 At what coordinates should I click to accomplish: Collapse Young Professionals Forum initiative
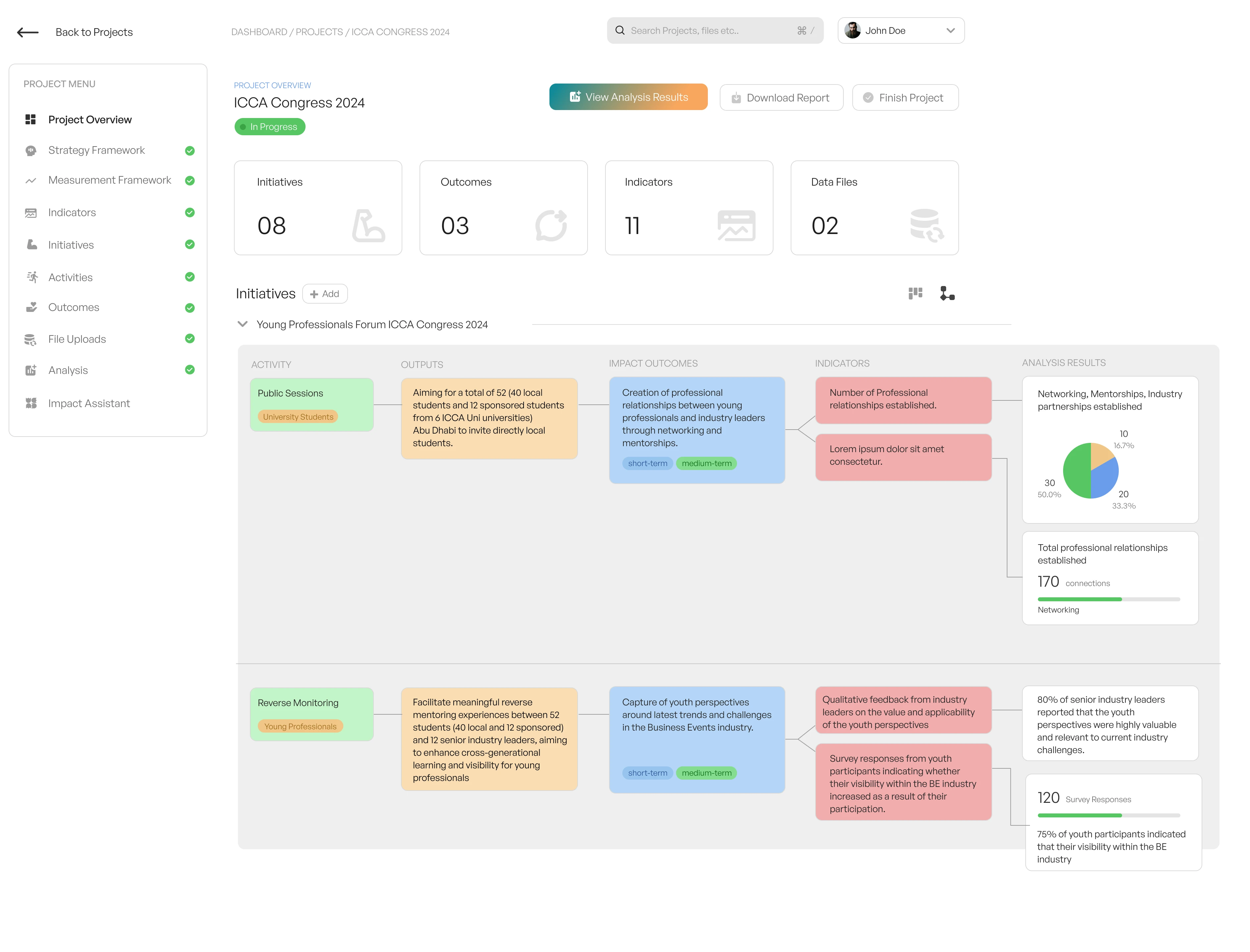tap(242, 324)
